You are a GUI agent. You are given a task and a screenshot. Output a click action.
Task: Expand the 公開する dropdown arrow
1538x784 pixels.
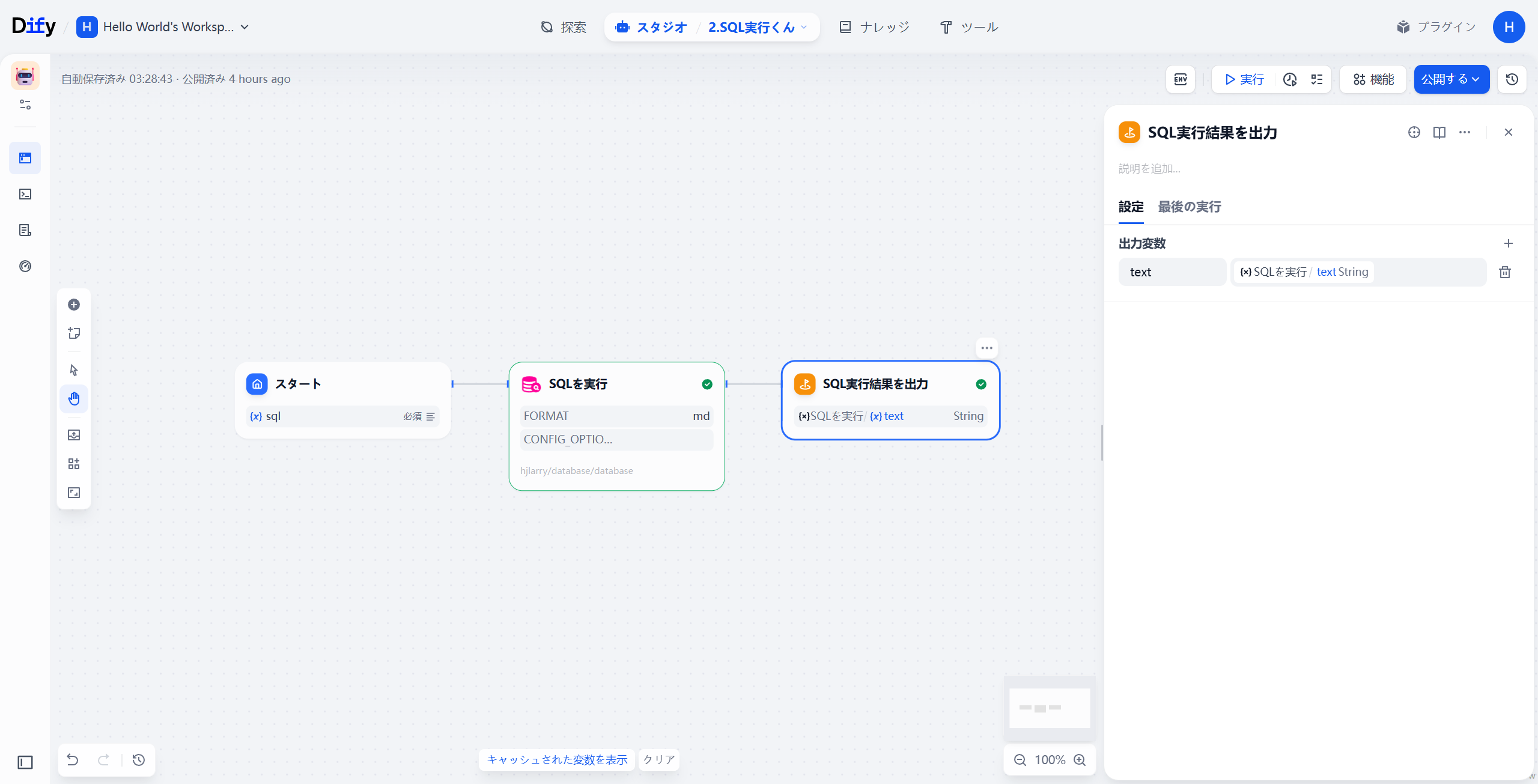1476,79
